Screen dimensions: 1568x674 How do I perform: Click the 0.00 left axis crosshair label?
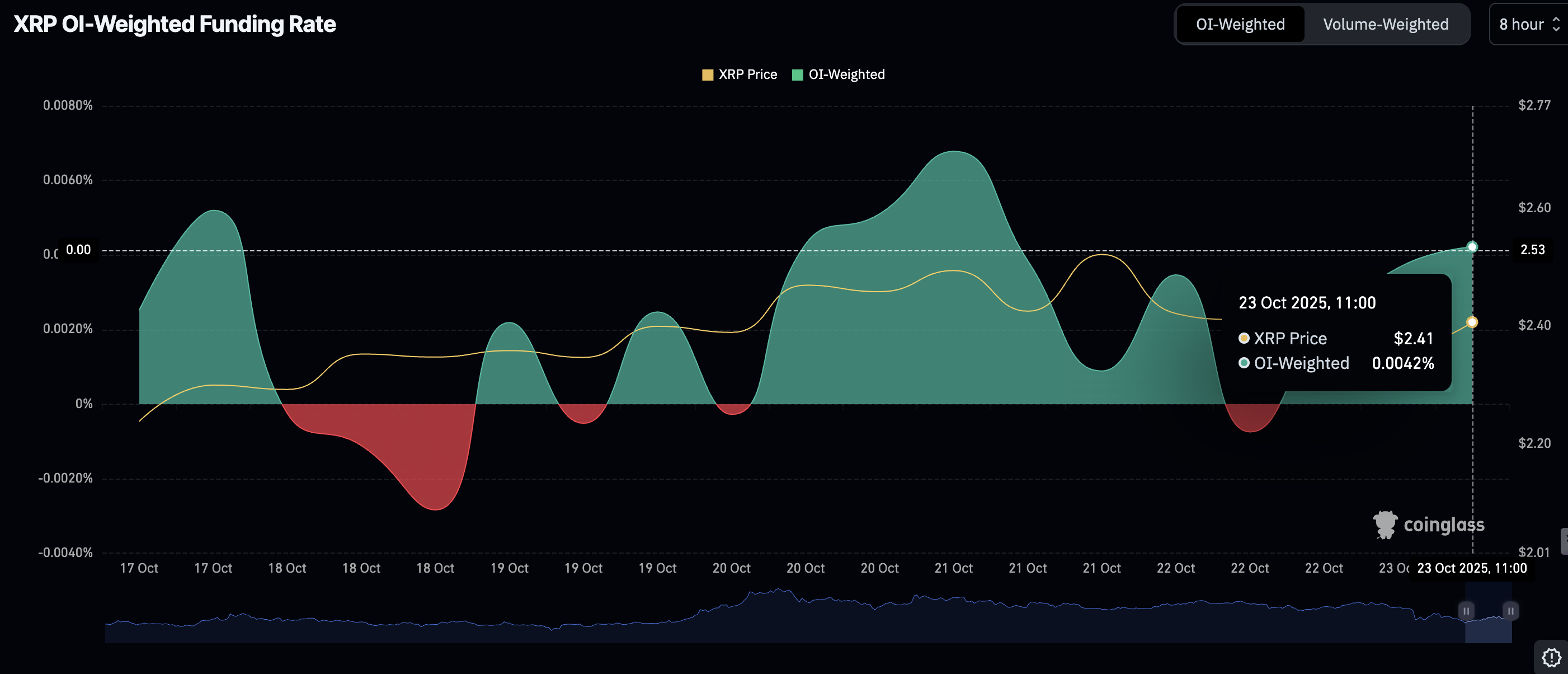pos(78,250)
